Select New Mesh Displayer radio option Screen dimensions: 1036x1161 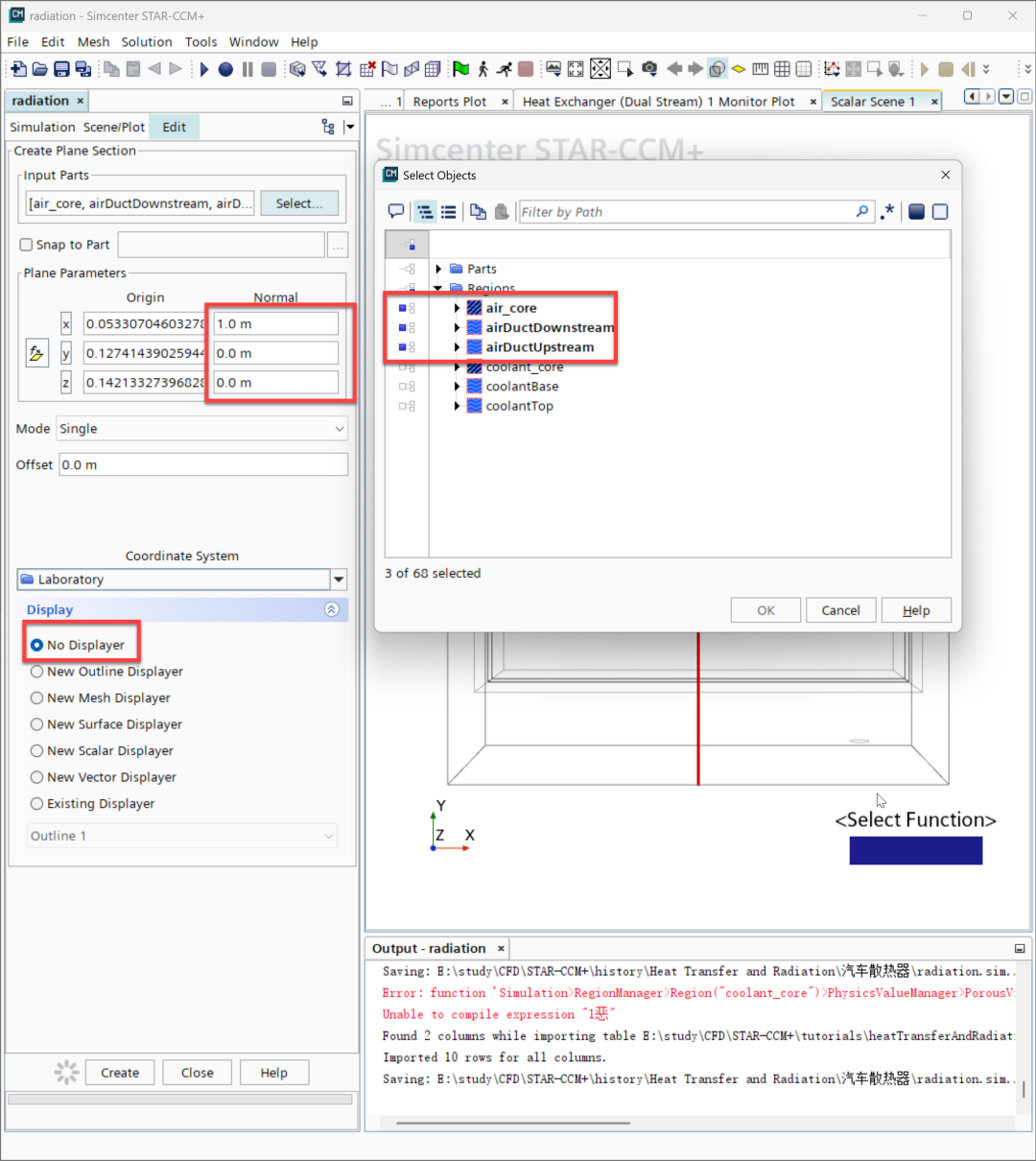[36, 698]
